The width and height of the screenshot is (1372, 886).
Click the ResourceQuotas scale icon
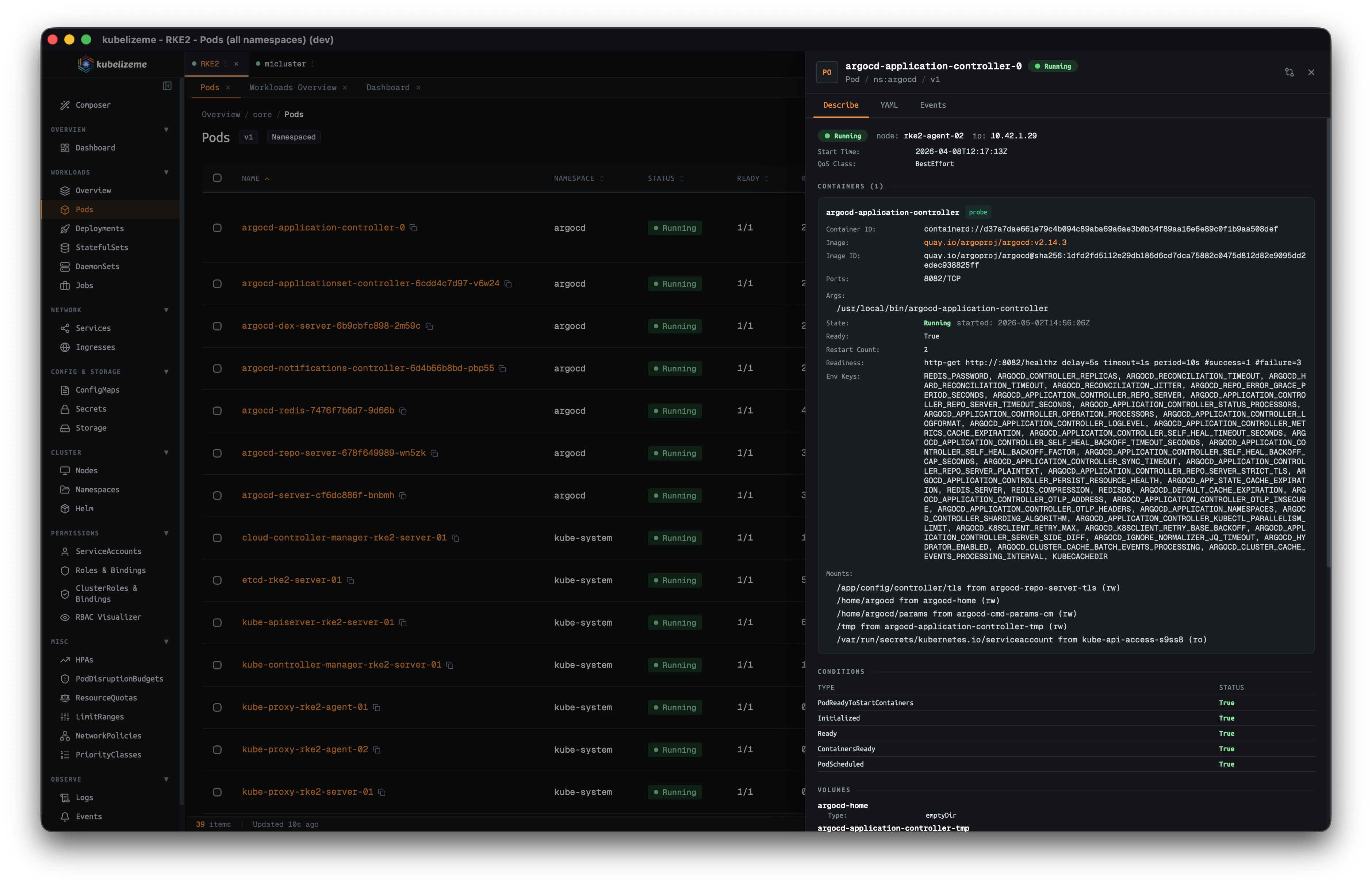pyautogui.click(x=65, y=698)
